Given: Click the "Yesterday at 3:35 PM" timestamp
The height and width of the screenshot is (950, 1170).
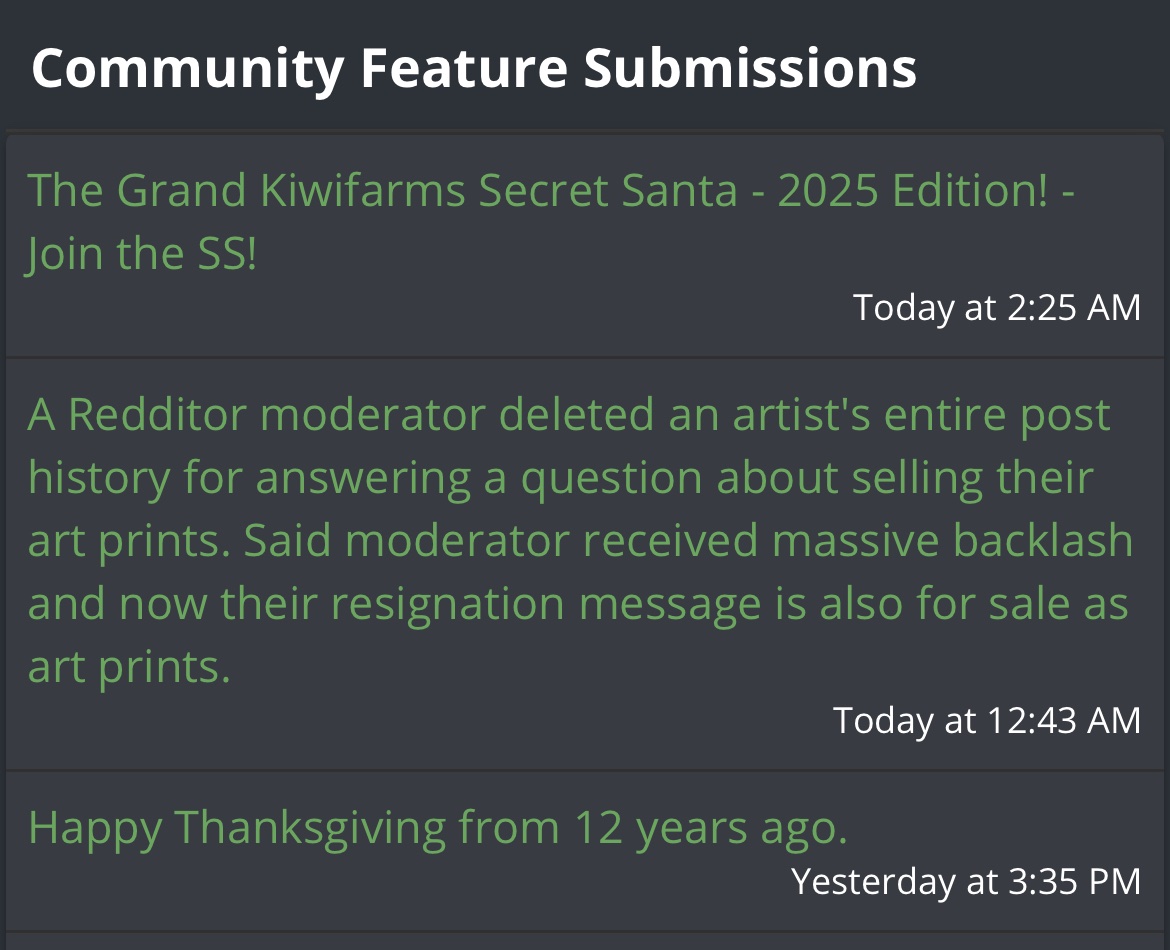Looking at the screenshot, I should coord(965,881).
